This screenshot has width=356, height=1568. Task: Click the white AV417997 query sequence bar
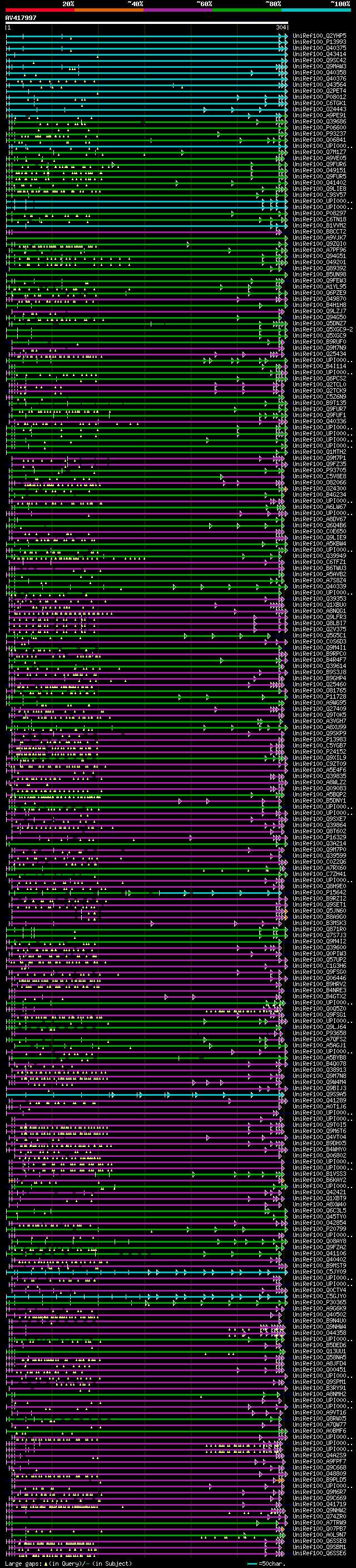pos(147,23)
